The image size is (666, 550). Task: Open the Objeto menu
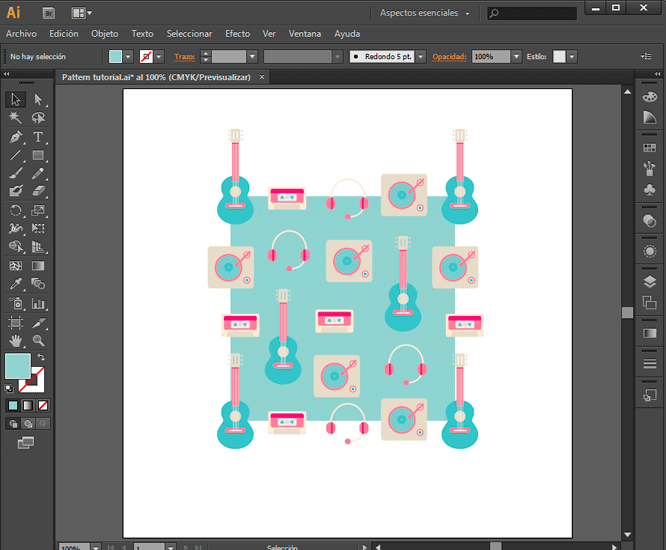(104, 34)
